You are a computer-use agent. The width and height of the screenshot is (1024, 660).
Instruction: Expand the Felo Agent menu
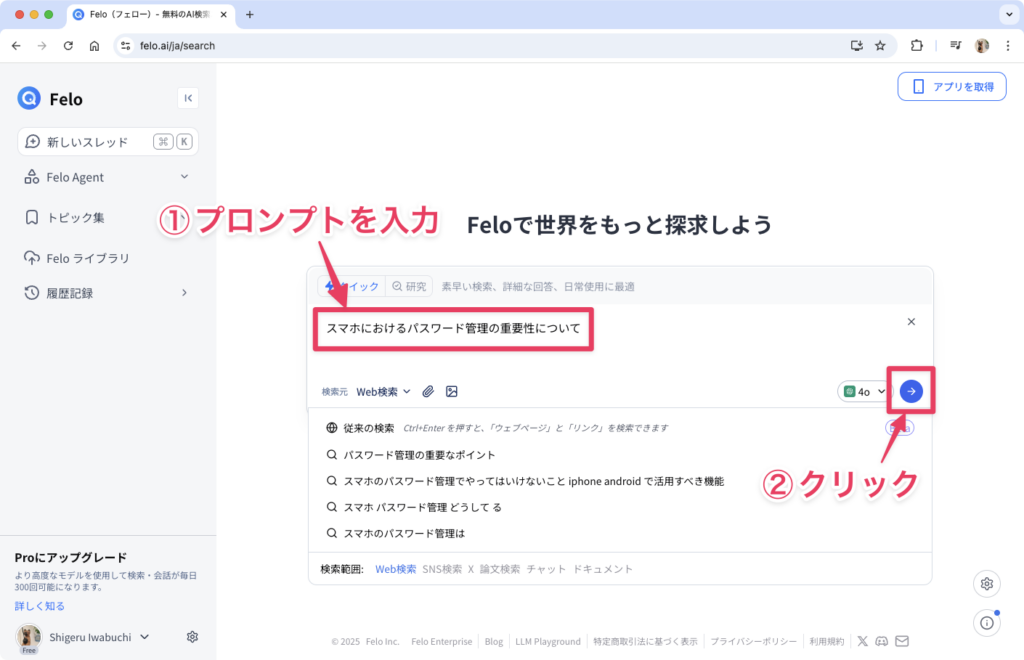point(106,177)
